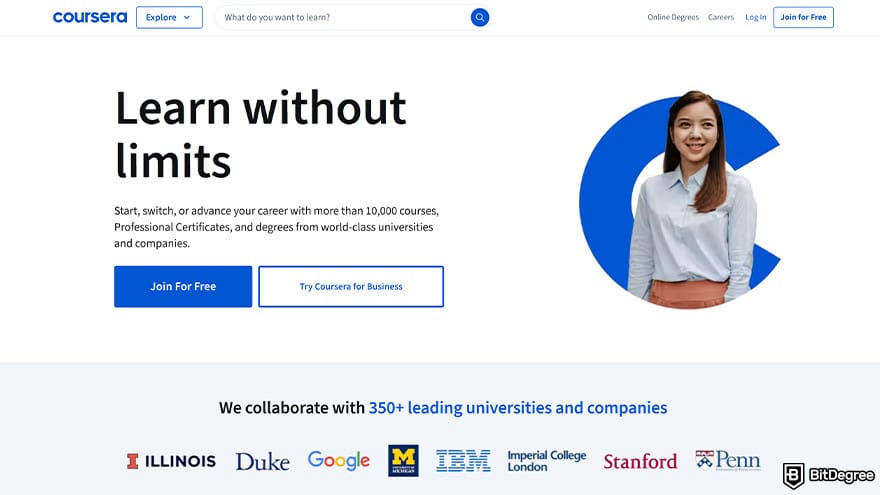
Task: Open the Careers link
Action: pos(721,17)
